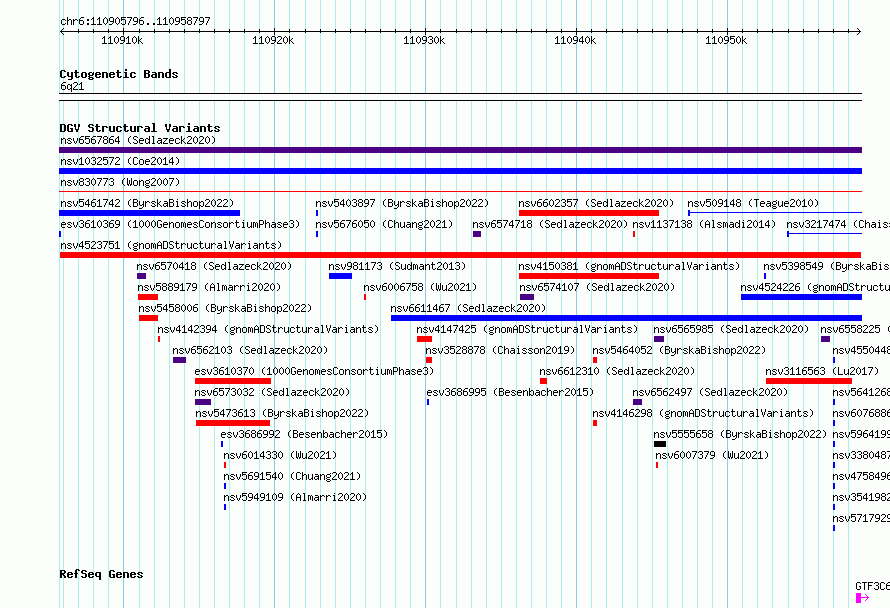Image resolution: width=890 pixels, height=608 pixels.
Task: Click the purple block under nsv6562103
Action: 179,360
